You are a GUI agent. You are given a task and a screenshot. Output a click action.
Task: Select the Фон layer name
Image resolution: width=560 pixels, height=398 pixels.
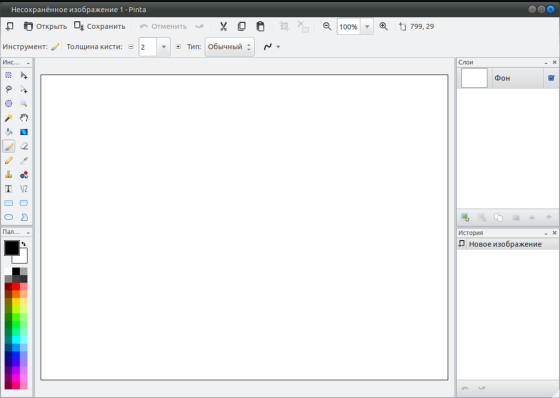click(x=502, y=78)
